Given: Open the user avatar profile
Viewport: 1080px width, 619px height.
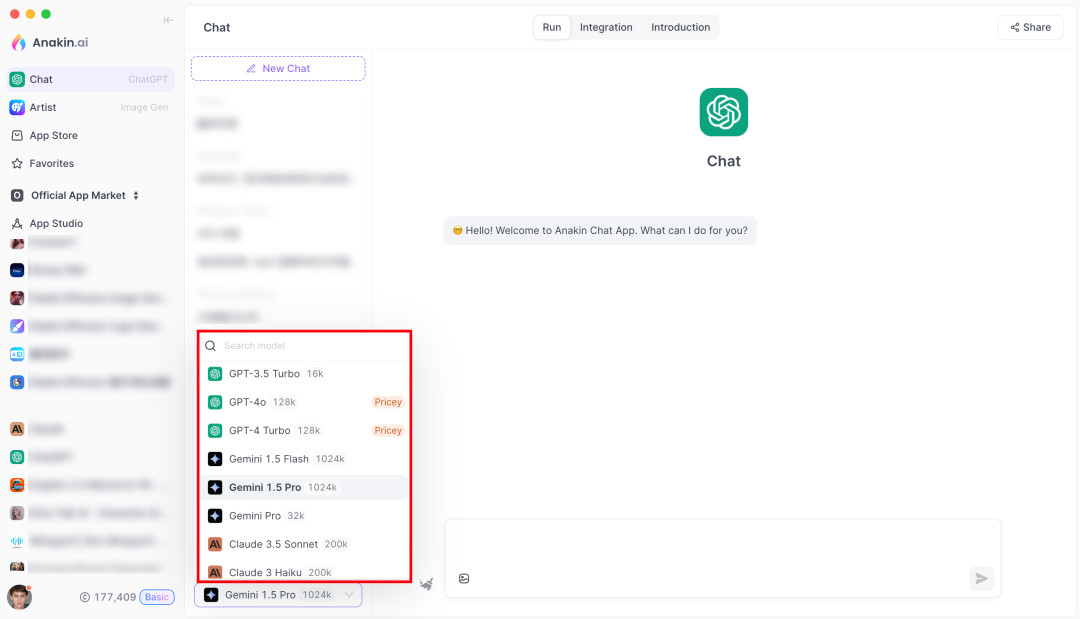Looking at the screenshot, I should [x=19, y=597].
